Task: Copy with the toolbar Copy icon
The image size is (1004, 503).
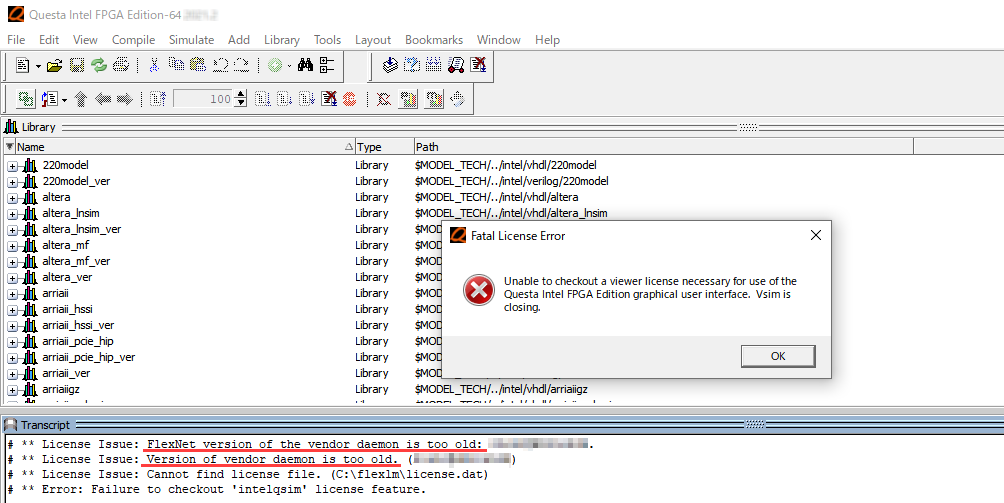Action: pyautogui.click(x=176, y=65)
